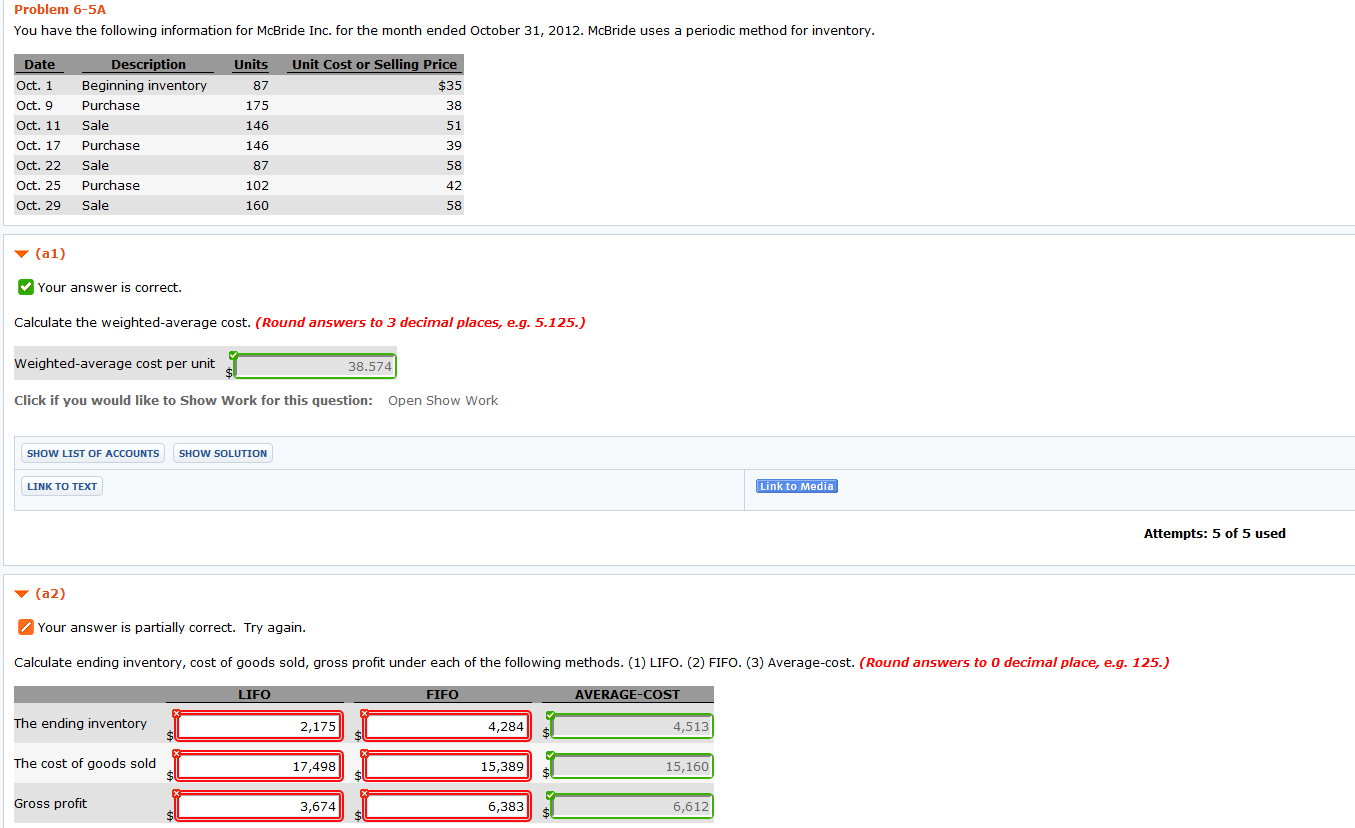Open the Link to Text button

click(x=62, y=486)
